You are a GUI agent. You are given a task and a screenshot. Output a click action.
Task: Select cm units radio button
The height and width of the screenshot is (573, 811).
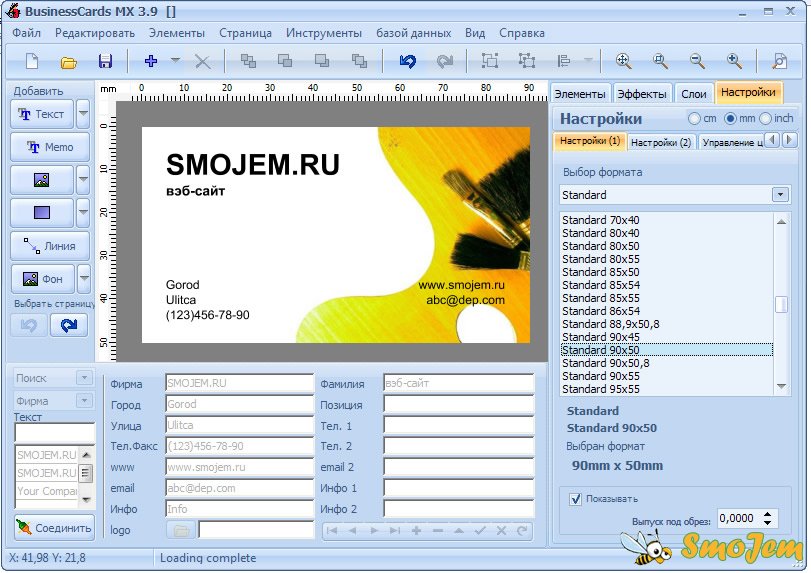point(694,118)
